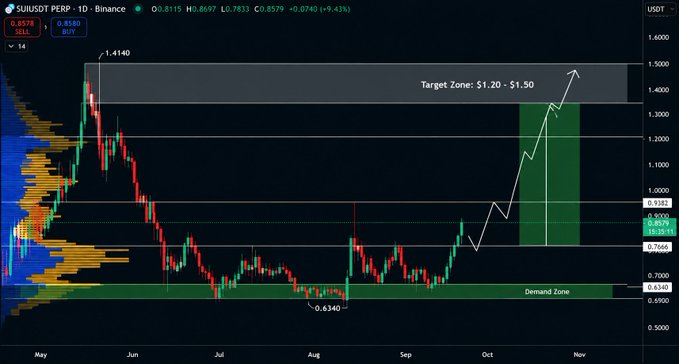Click the 1.0000 price scale label
The image size is (679, 364).
coord(658,190)
